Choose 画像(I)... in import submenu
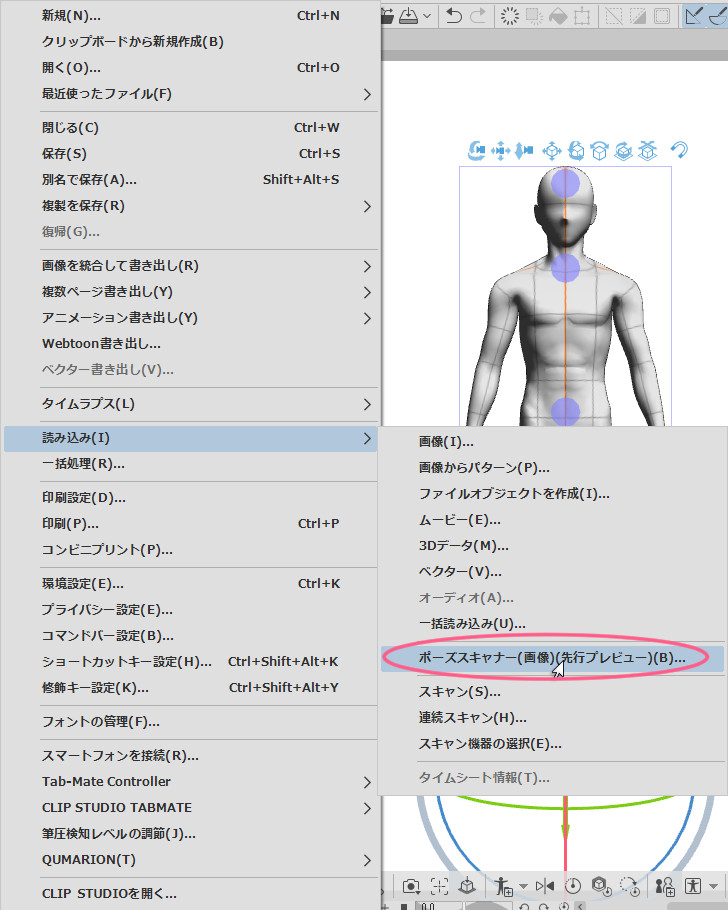The width and height of the screenshot is (728, 910). (552, 442)
